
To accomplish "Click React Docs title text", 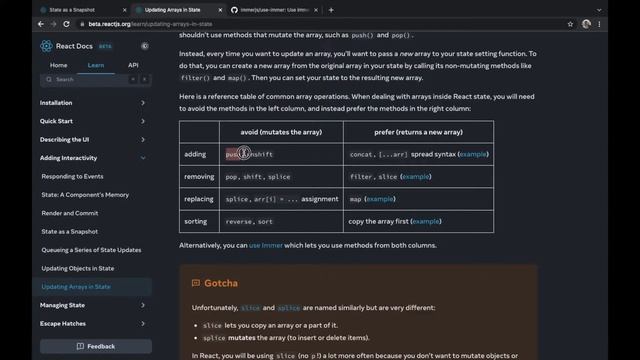I will click(x=74, y=46).
